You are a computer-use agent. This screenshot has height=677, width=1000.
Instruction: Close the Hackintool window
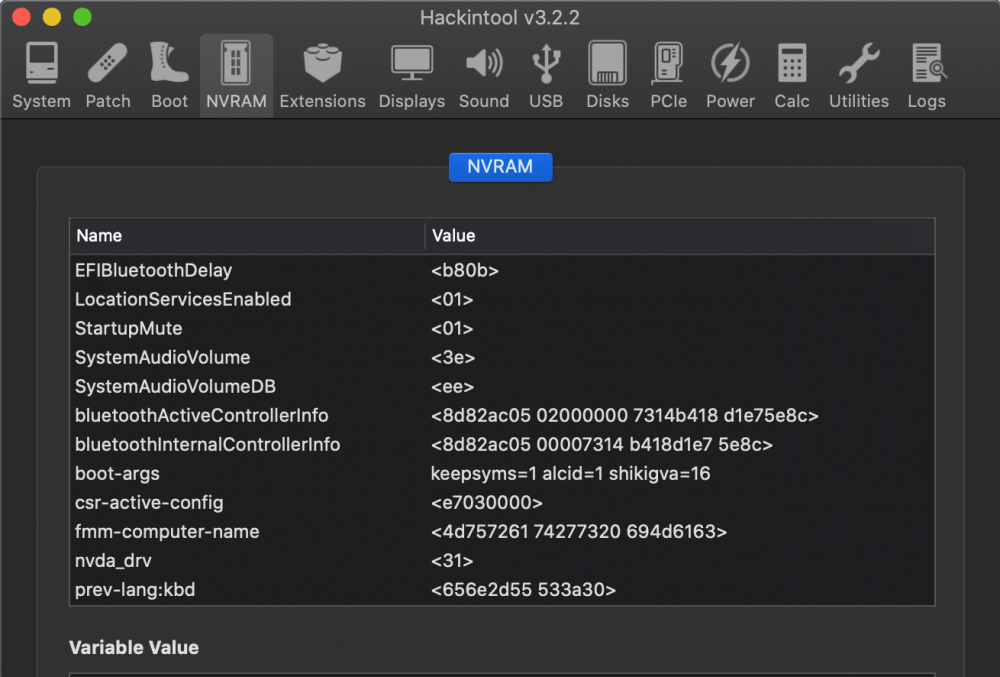[21, 17]
